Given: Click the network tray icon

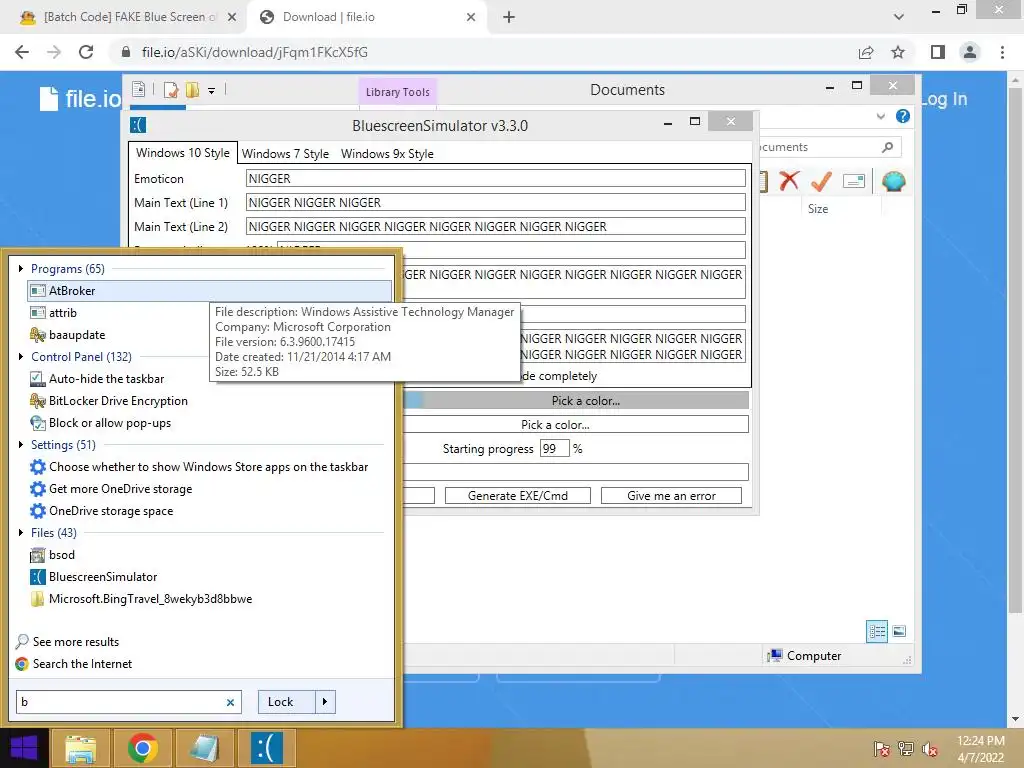Looking at the screenshot, I should pos(906,749).
